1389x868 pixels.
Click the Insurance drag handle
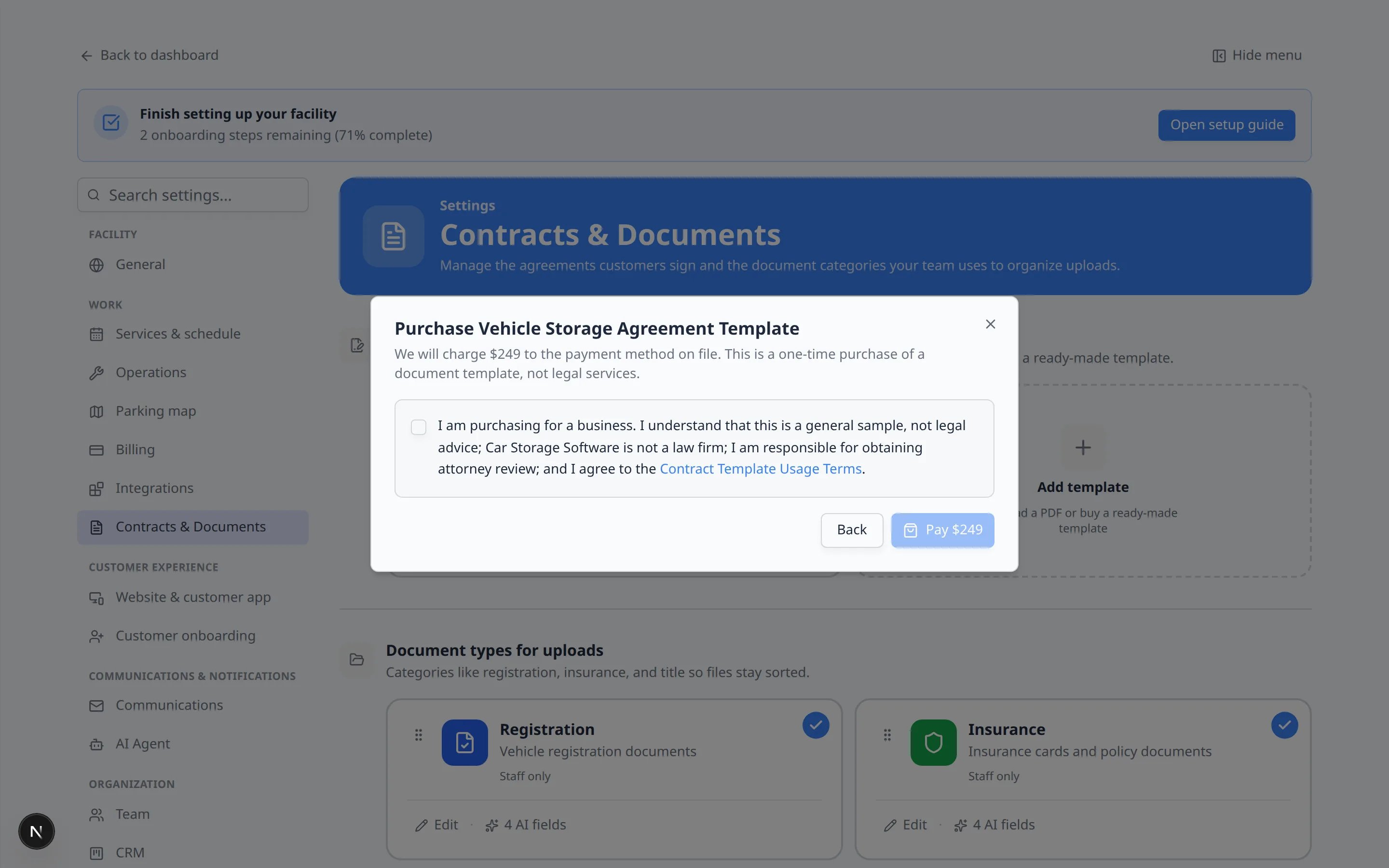tap(887, 735)
